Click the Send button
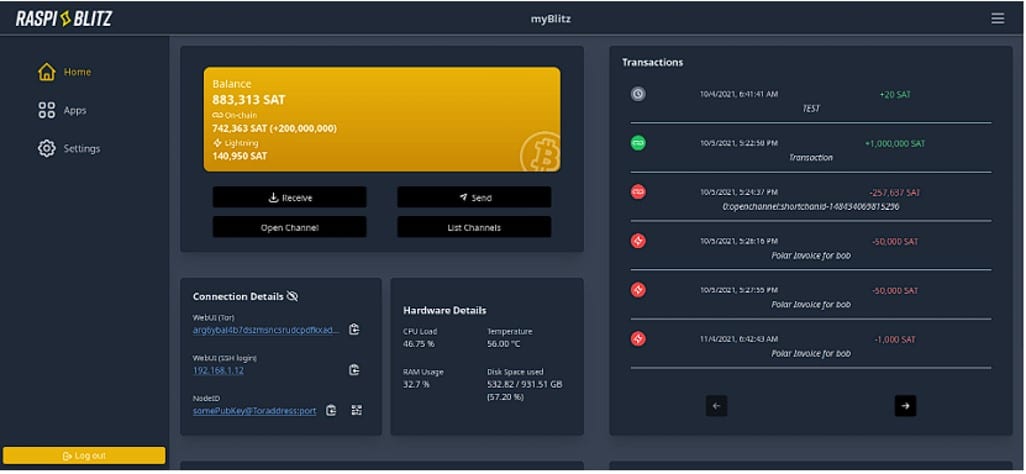This screenshot has height=474, width=1026. (x=474, y=198)
